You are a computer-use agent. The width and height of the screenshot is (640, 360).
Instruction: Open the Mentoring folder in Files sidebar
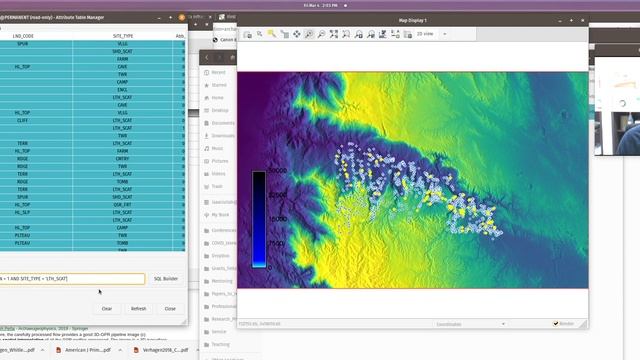222,281
